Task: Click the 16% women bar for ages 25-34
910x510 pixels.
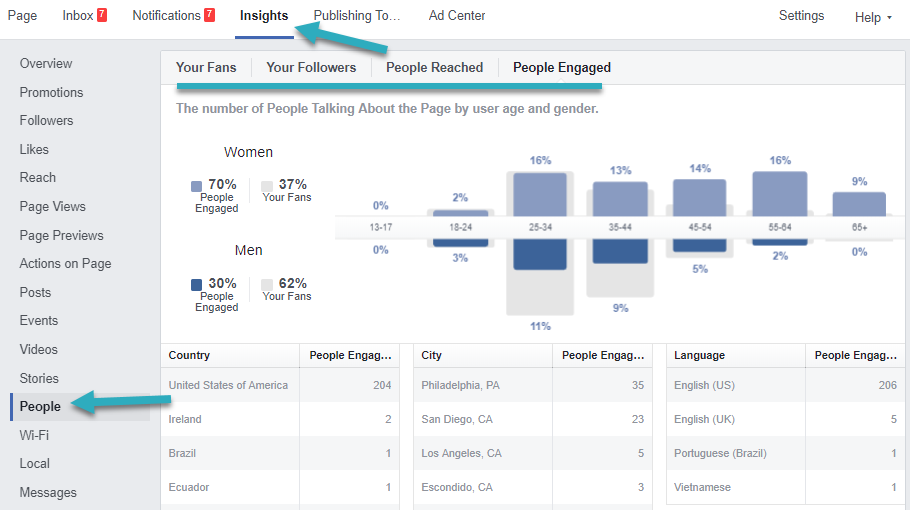Action: (x=540, y=193)
